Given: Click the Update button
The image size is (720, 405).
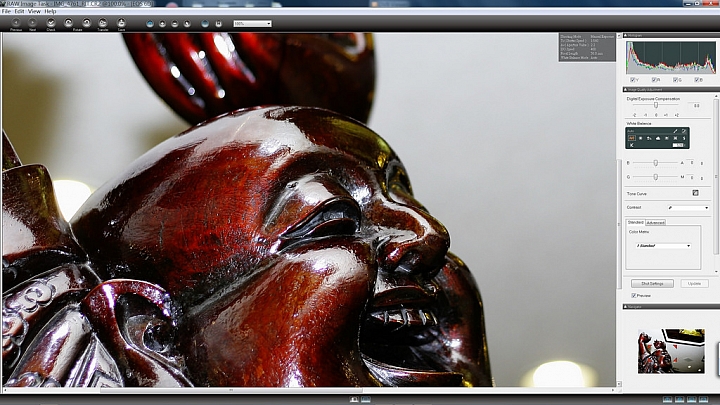Looking at the screenshot, I should coord(694,284).
